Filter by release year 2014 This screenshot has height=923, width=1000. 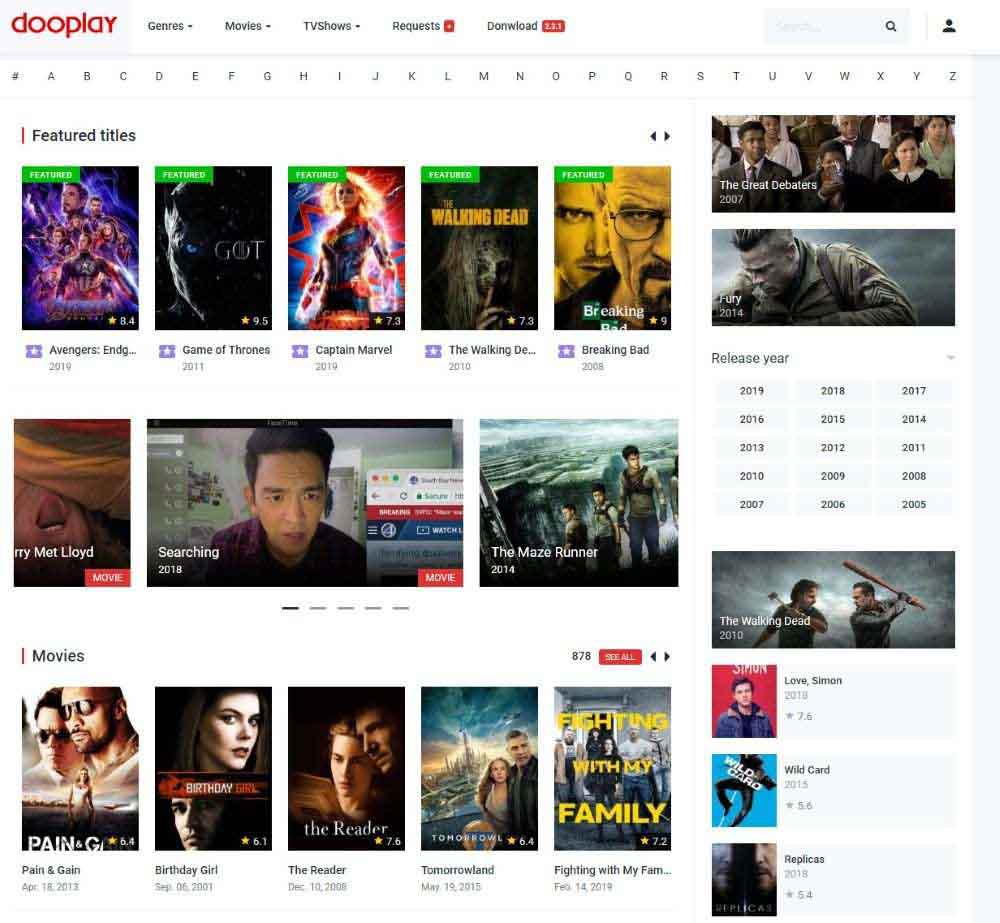[913, 419]
